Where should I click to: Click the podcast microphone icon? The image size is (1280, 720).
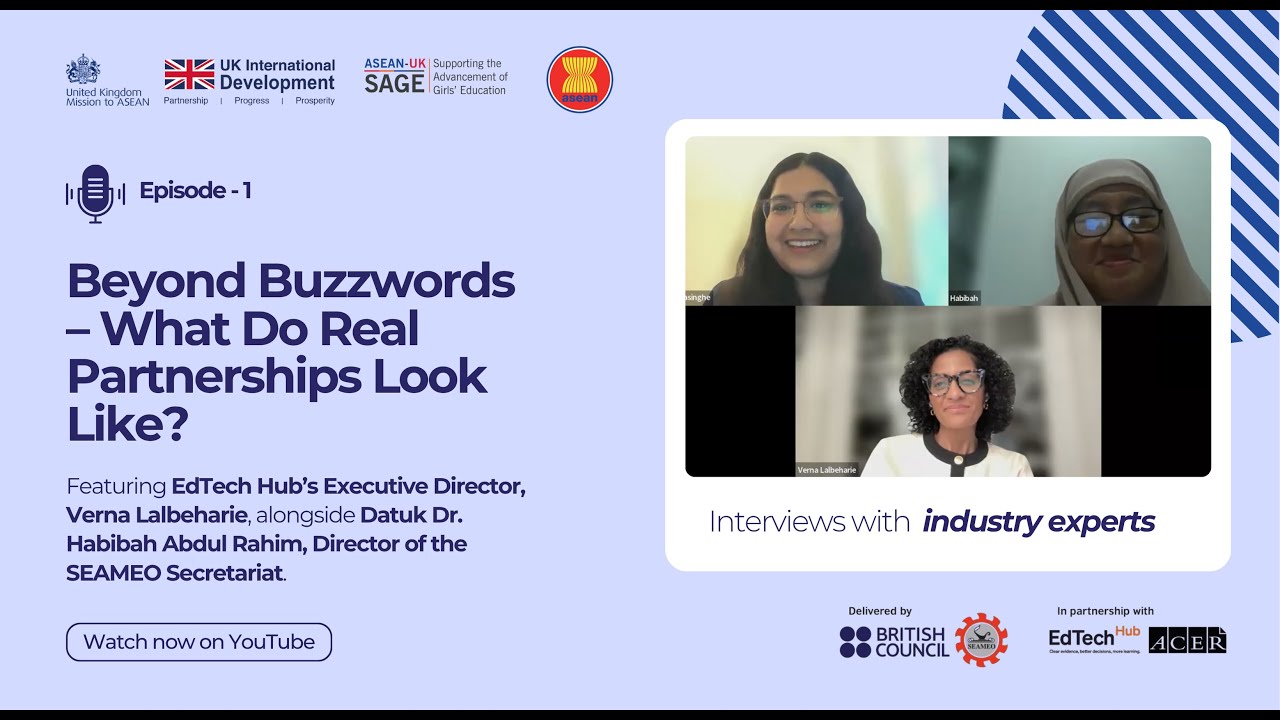click(96, 193)
